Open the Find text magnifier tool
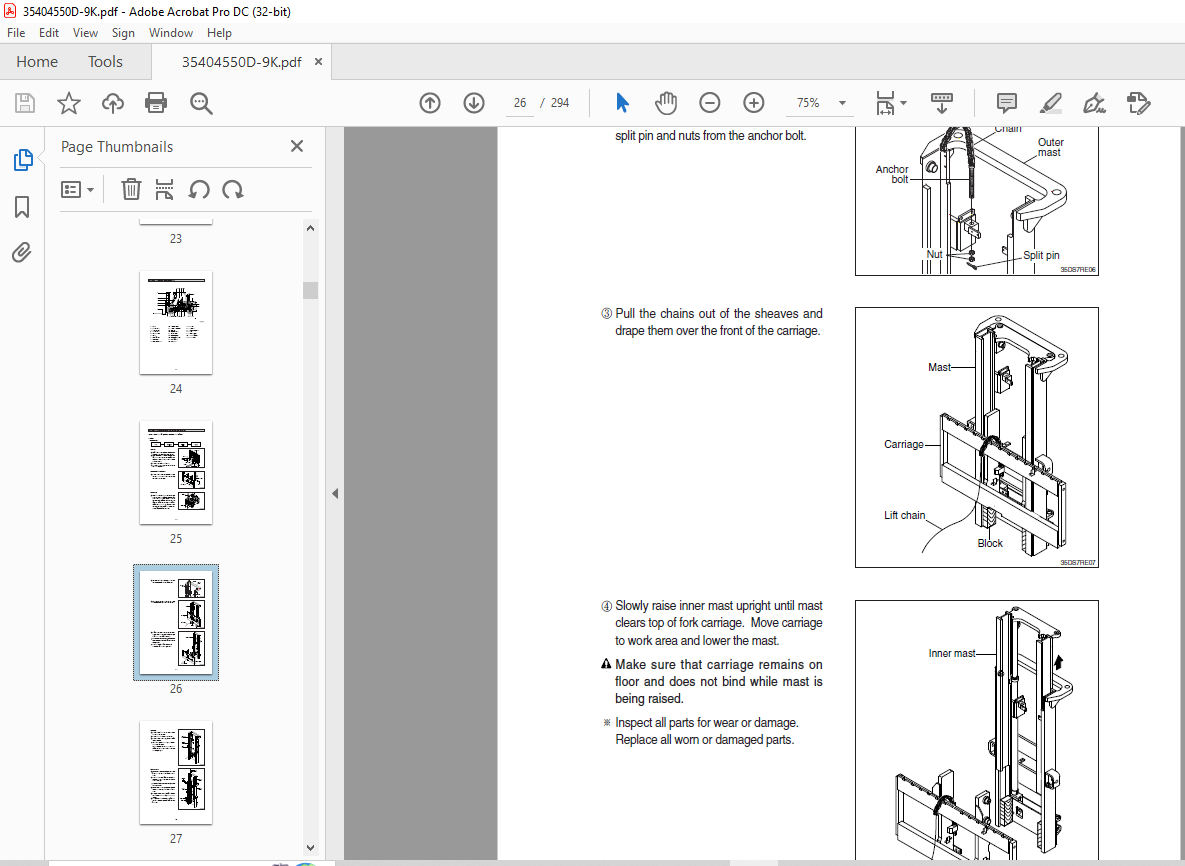 pyautogui.click(x=201, y=103)
